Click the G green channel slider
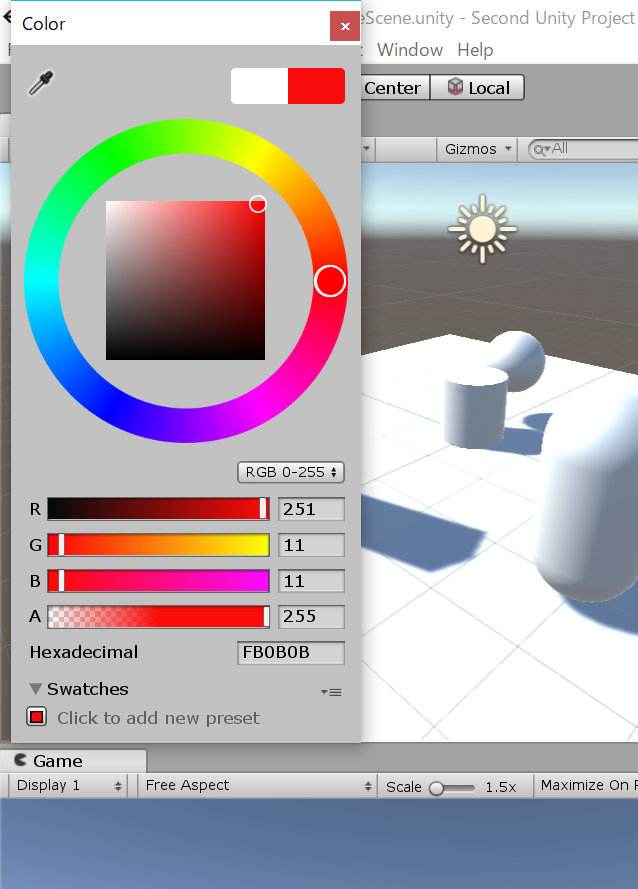 coord(158,545)
